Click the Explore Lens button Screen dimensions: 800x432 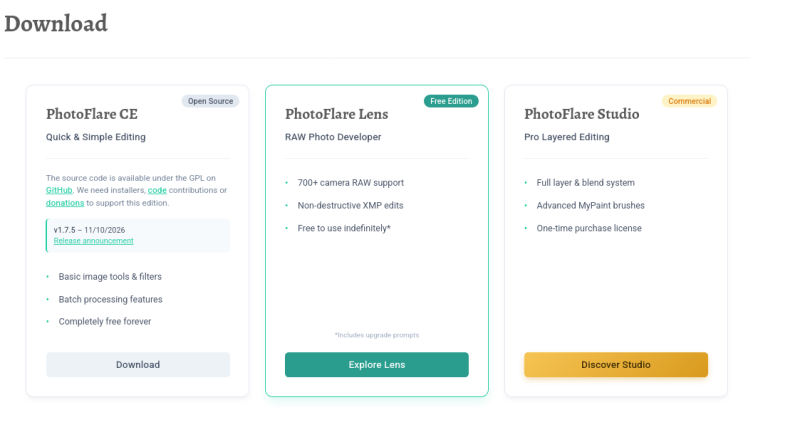[x=377, y=365]
